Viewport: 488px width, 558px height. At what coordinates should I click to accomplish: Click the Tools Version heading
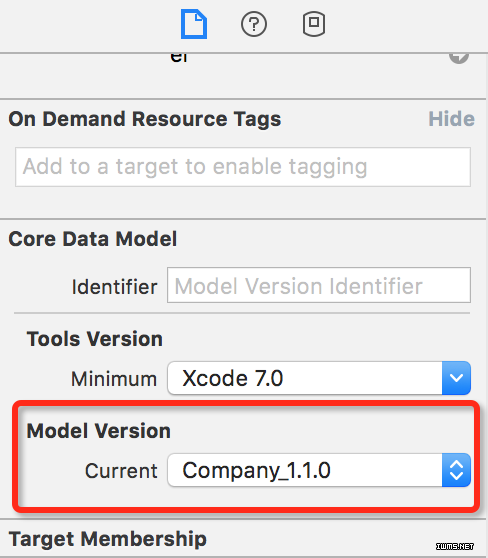pyautogui.click(x=95, y=338)
